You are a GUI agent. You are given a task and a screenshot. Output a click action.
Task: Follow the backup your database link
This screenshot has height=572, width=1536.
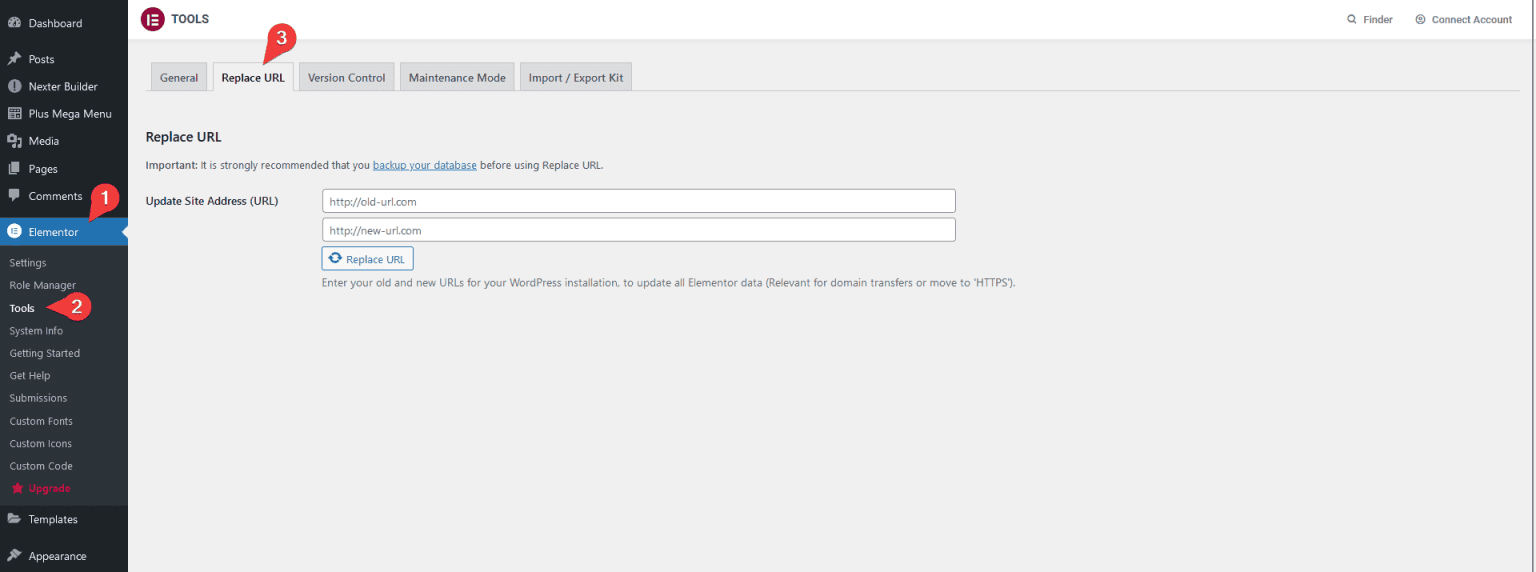[x=424, y=165]
